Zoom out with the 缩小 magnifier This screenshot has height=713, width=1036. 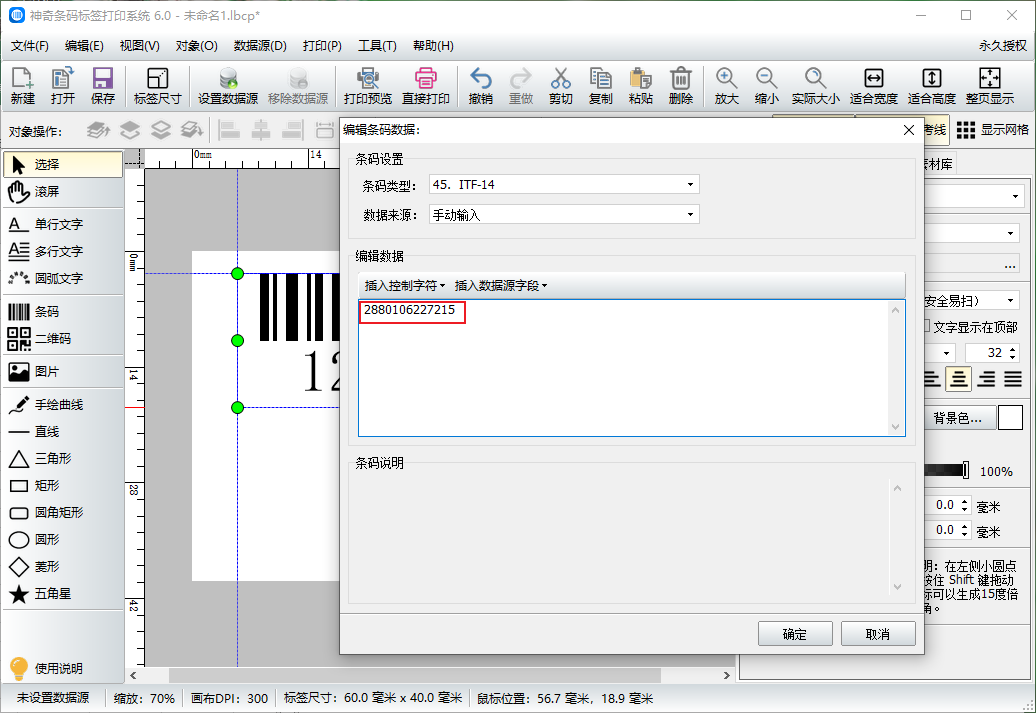(766, 86)
